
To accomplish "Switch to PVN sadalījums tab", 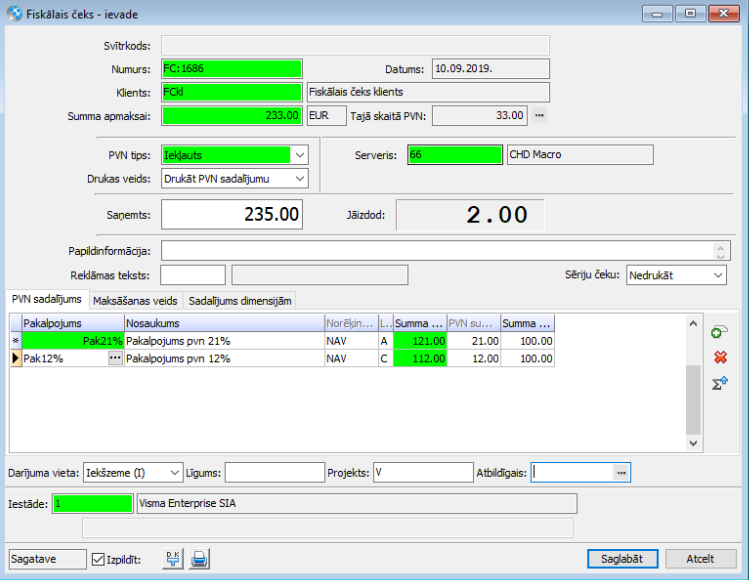I will pos(47,300).
